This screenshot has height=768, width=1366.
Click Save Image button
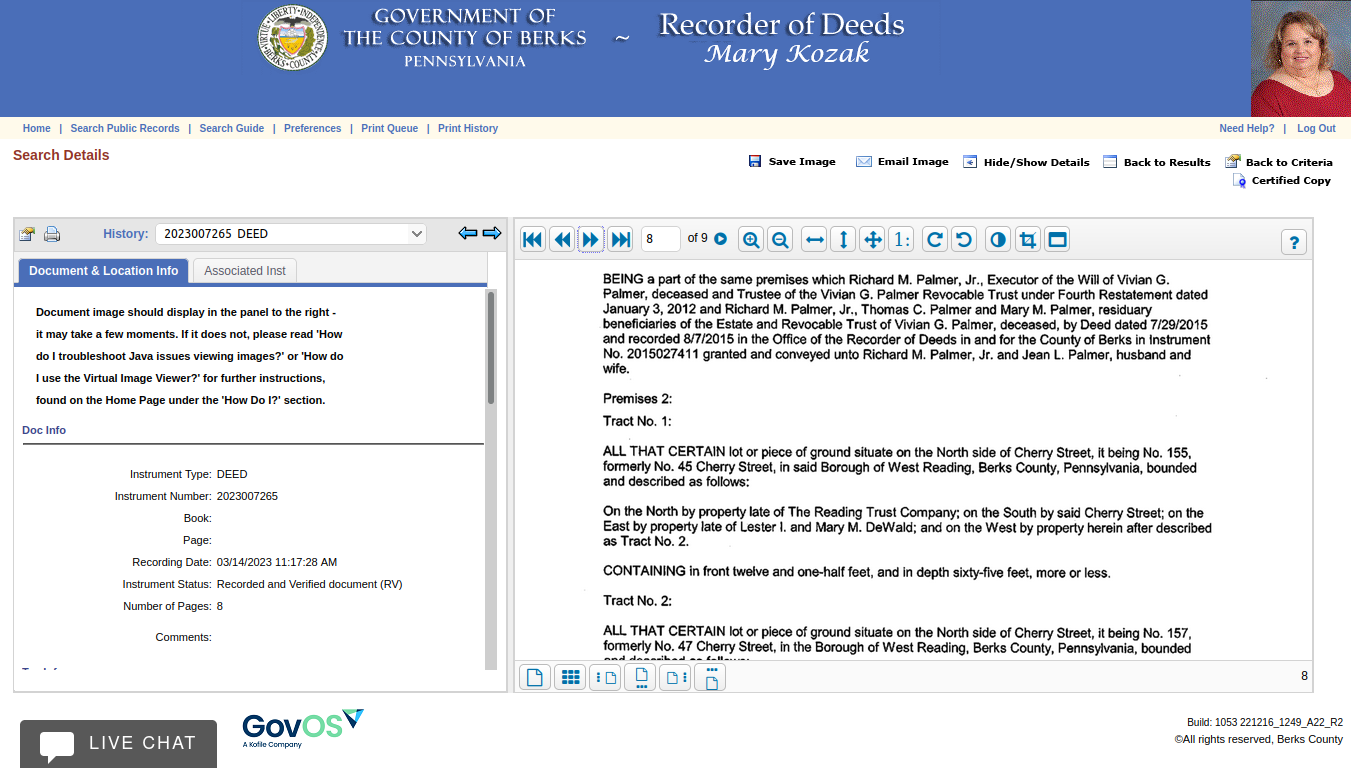792,162
